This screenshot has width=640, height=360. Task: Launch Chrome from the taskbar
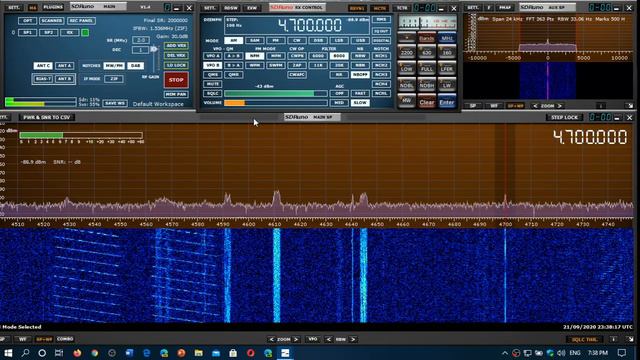tap(95, 353)
